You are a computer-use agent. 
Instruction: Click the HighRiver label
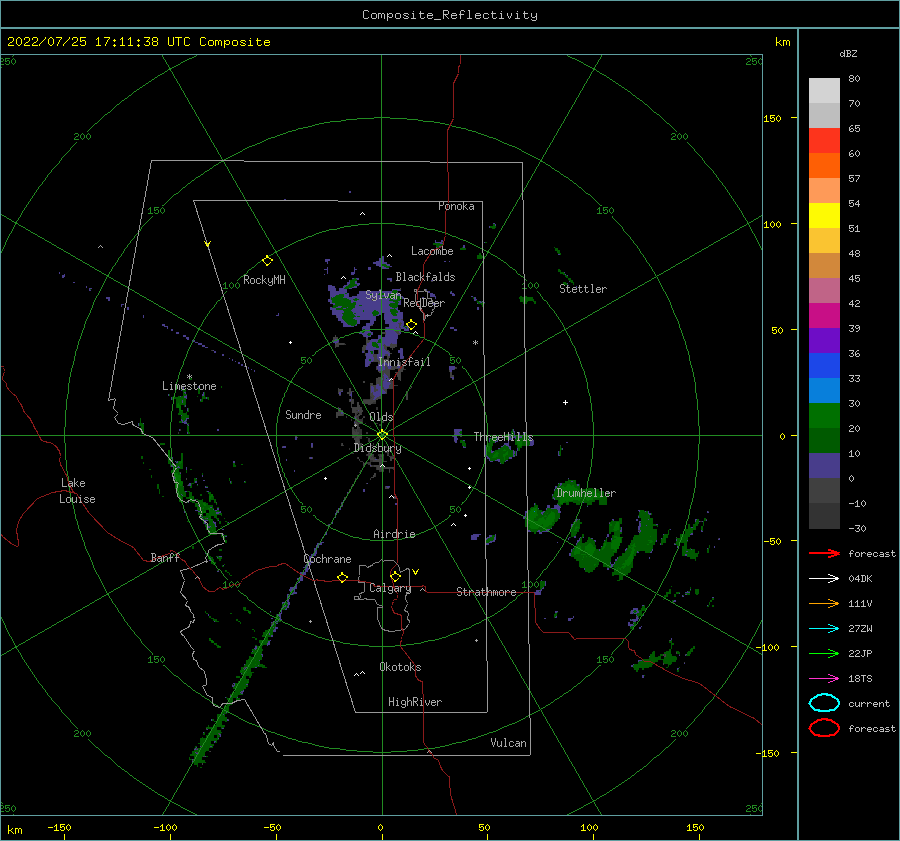point(415,702)
